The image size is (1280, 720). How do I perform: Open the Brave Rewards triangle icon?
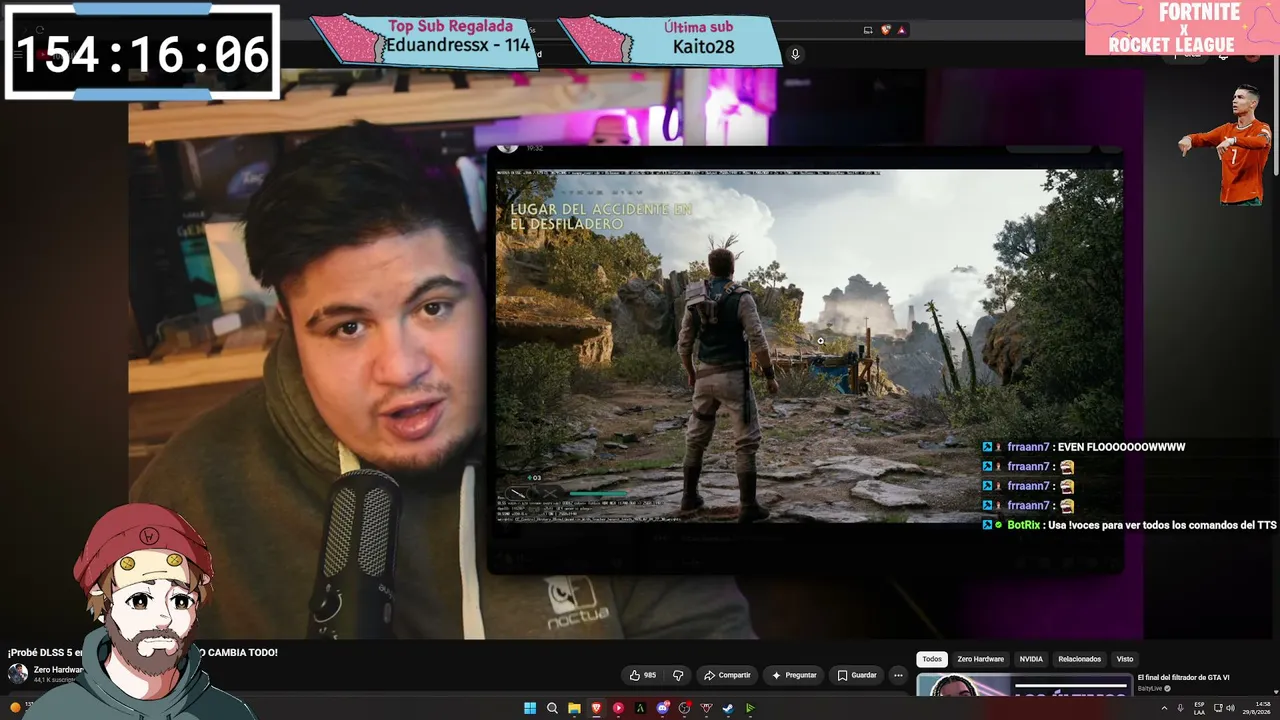(x=901, y=30)
